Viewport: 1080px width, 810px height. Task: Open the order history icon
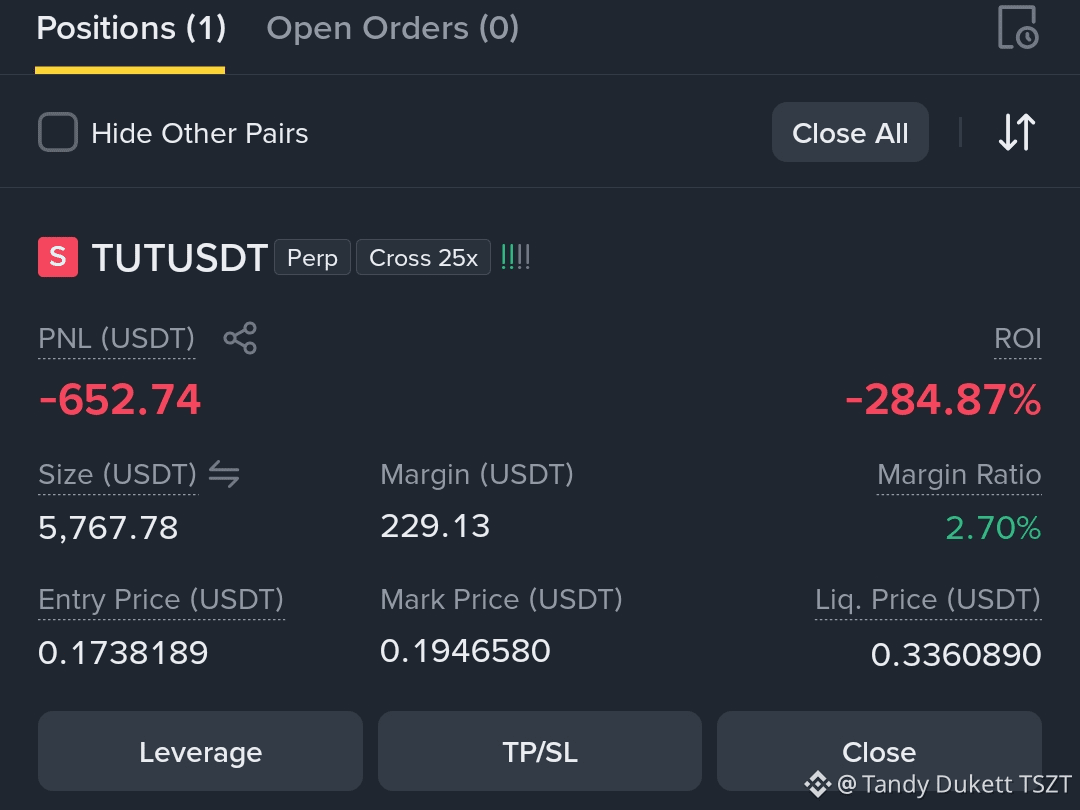coord(1018,28)
